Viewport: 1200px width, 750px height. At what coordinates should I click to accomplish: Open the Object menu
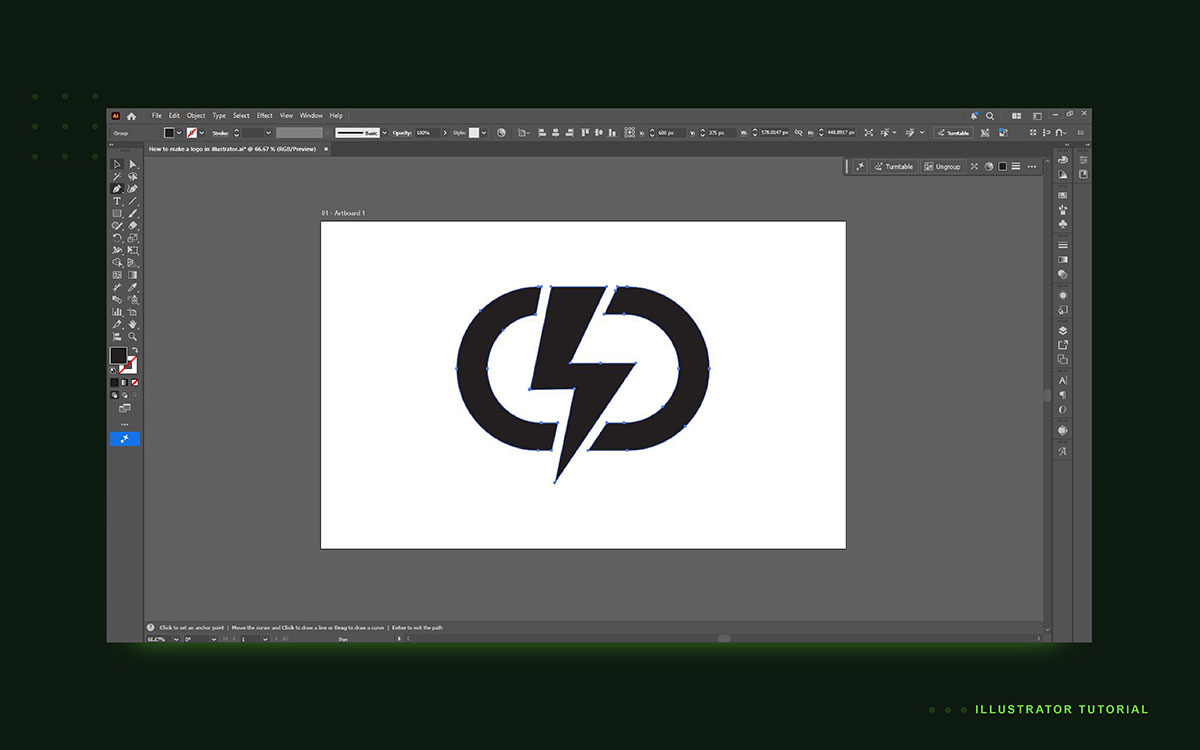pyautogui.click(x=196, y=116)
